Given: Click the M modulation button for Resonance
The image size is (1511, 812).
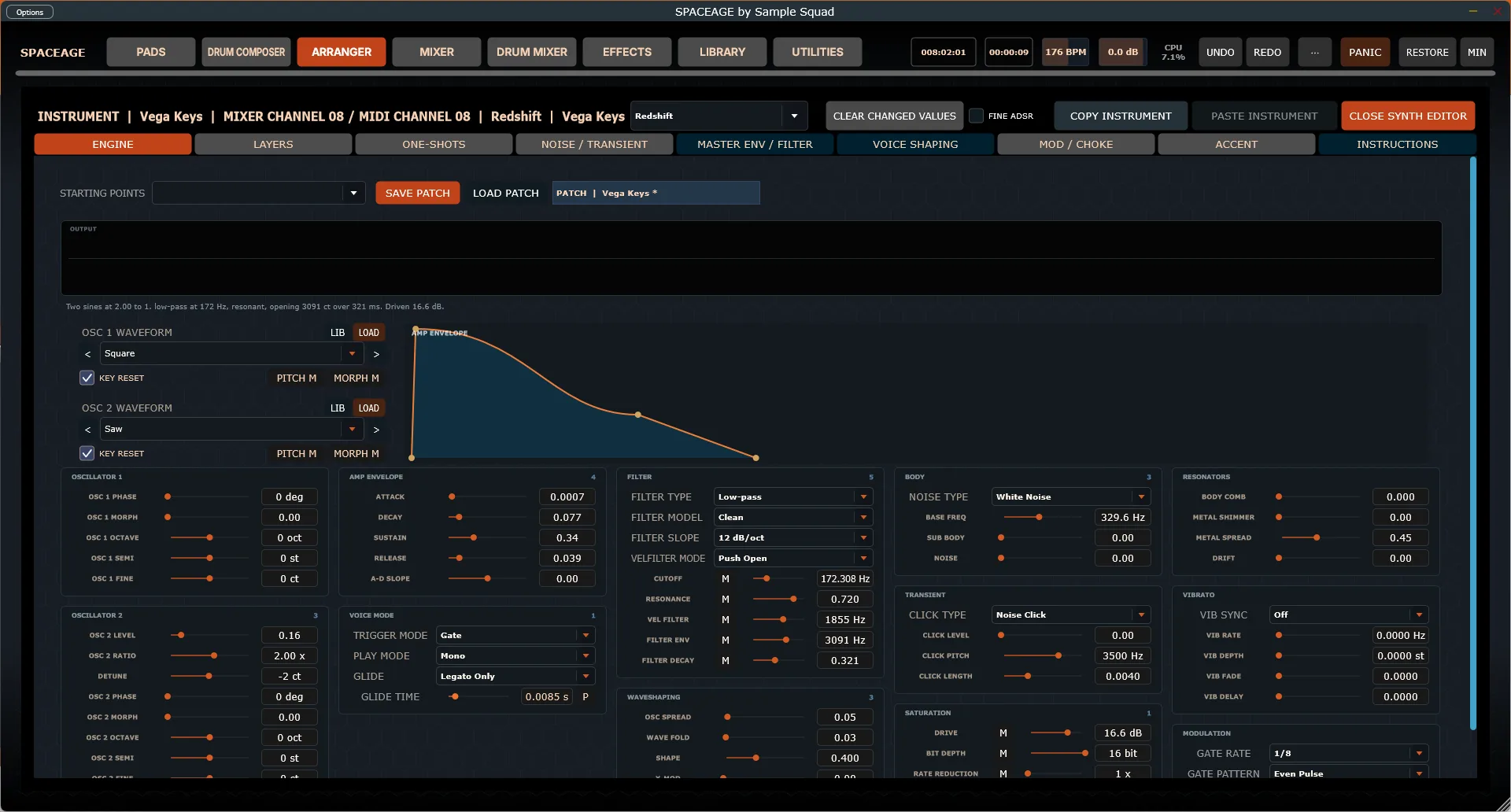Looking at the screenshot, I should (726, 600).
